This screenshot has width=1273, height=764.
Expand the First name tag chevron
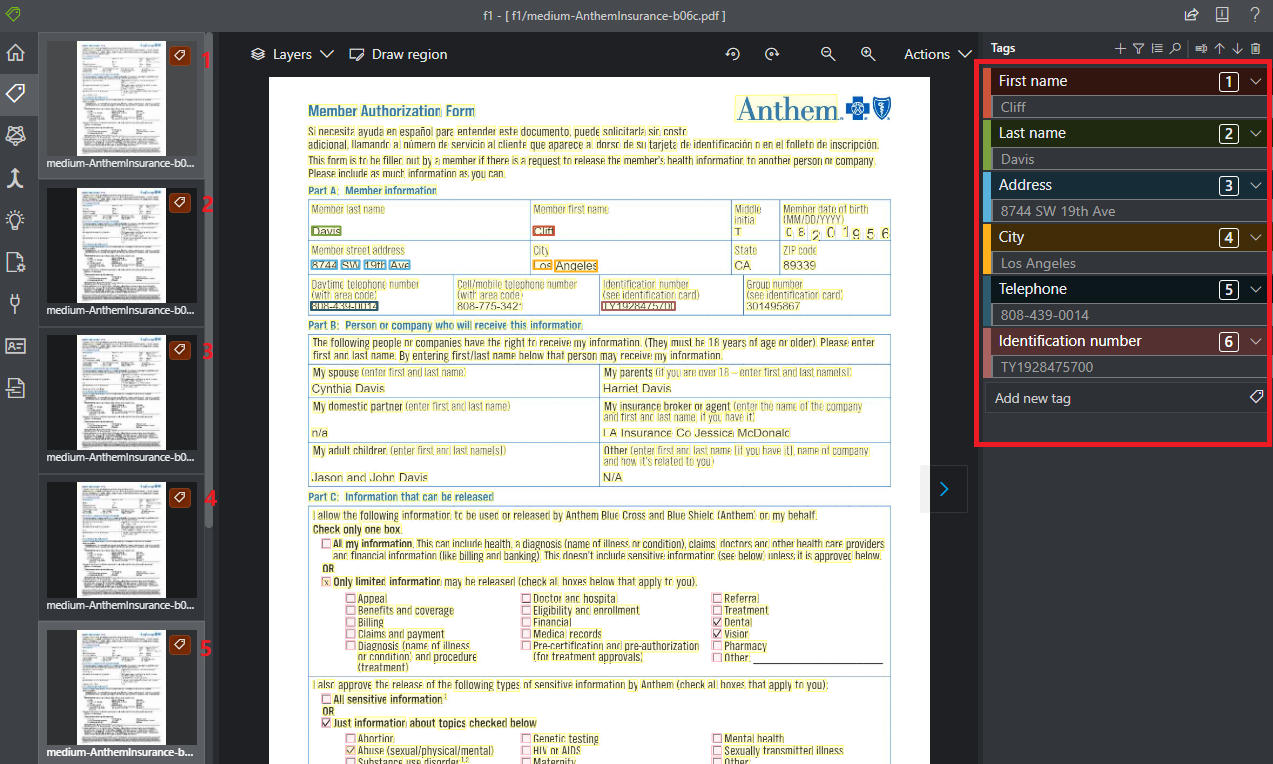coord(1256,81)
